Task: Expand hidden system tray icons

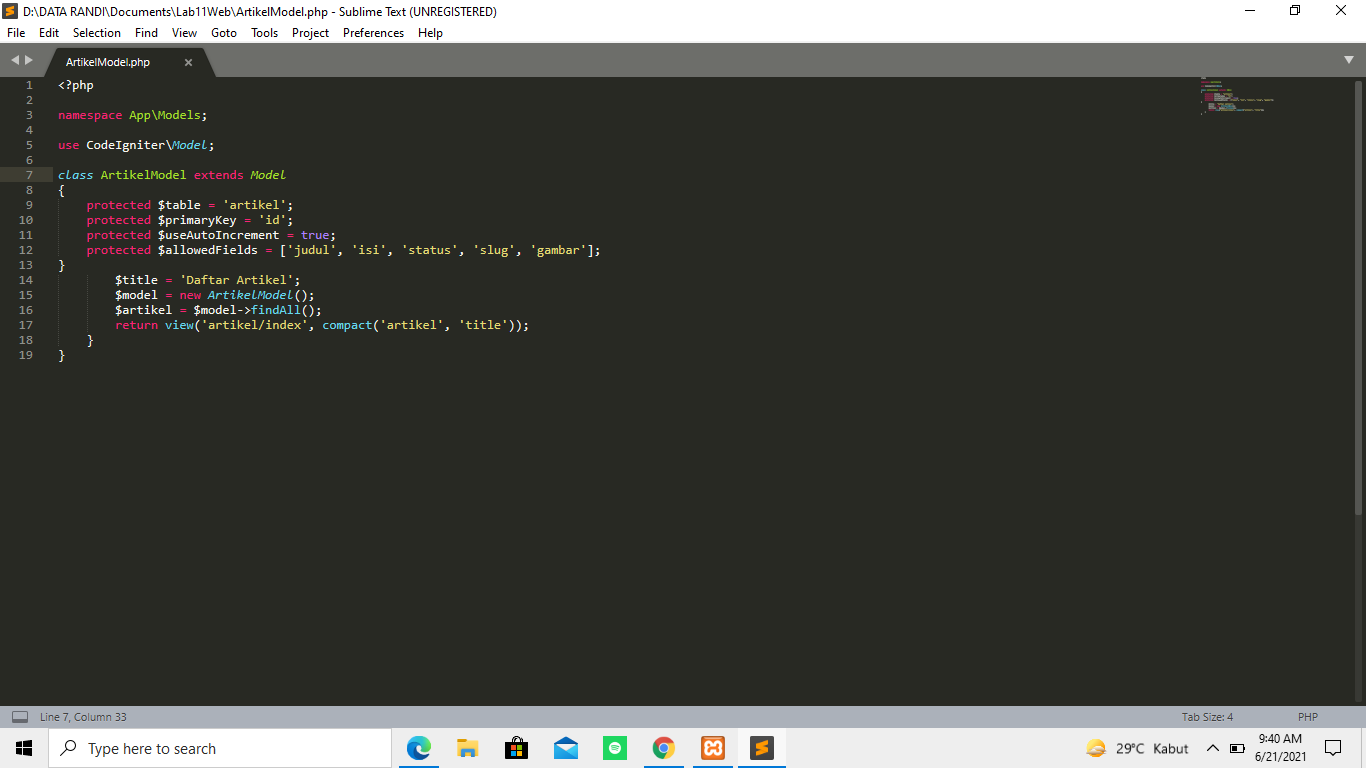Action: [x=1211, y=748]
